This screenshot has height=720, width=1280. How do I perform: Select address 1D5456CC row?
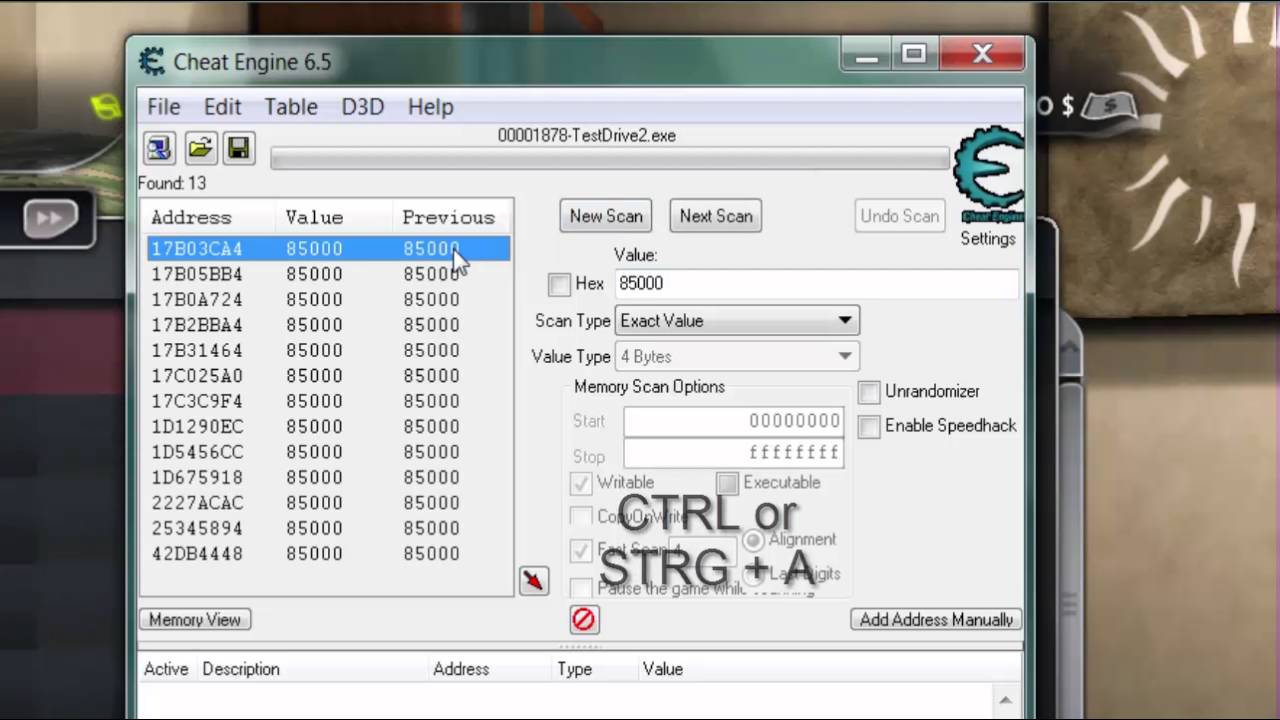click(x=328, y=452)
